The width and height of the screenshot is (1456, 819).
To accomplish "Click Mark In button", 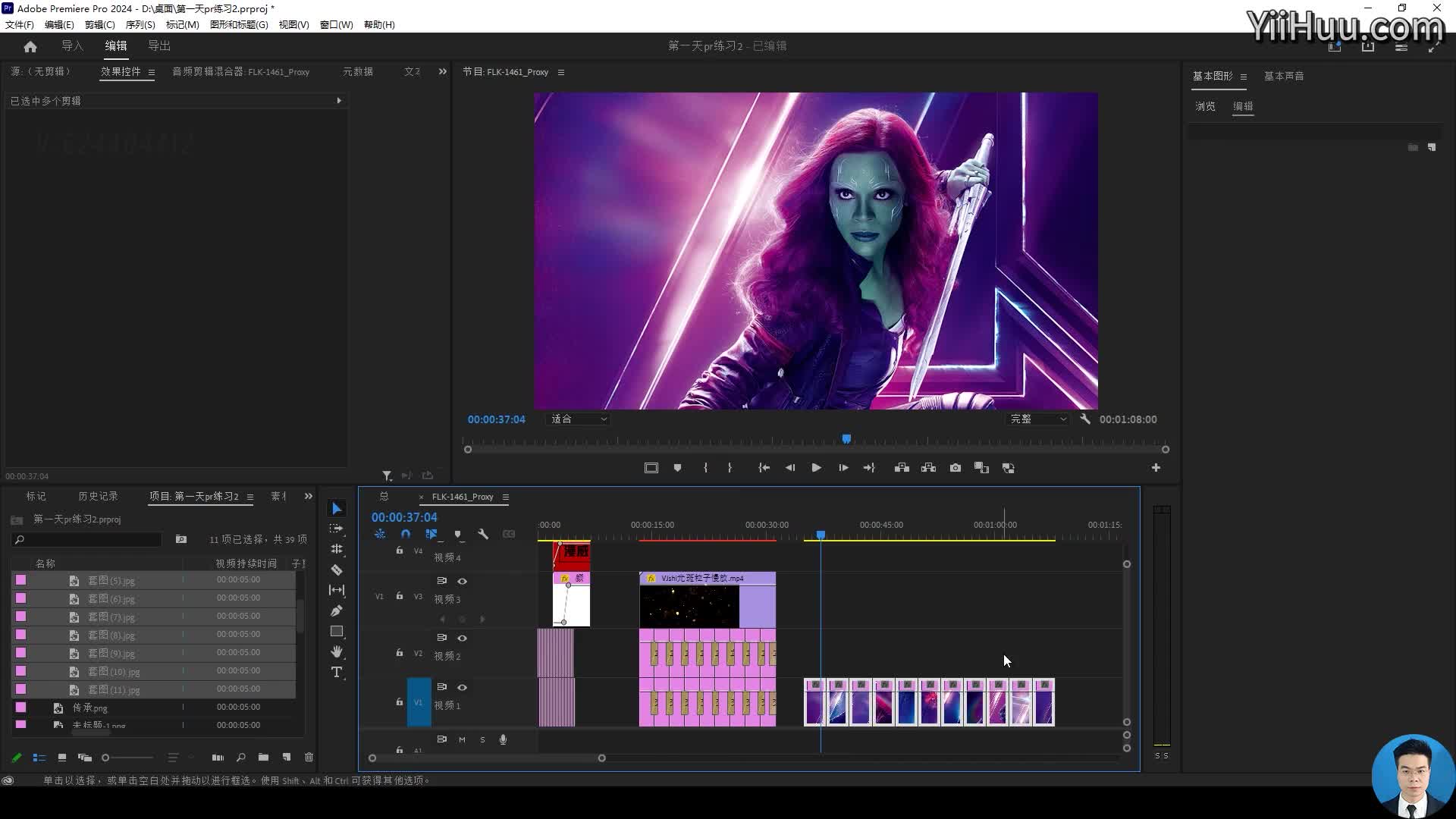I will 705,468.
